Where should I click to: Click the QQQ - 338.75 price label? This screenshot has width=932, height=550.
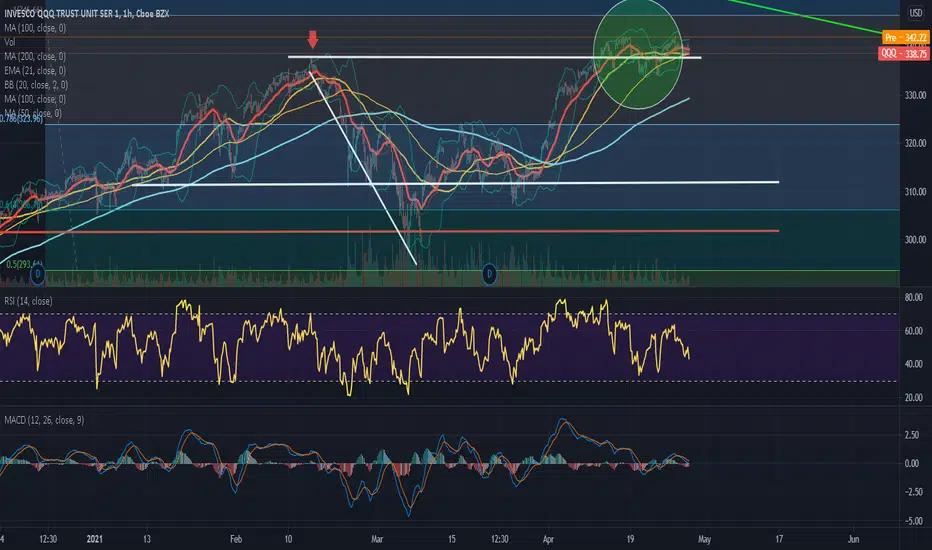point(903,54)
